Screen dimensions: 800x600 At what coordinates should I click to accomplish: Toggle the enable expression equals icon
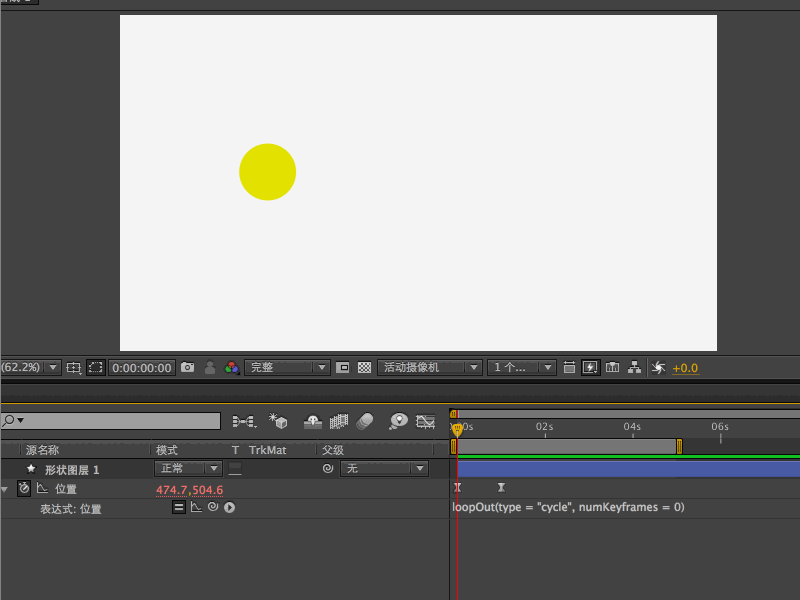pyautogui.click(x=179, y=508)
